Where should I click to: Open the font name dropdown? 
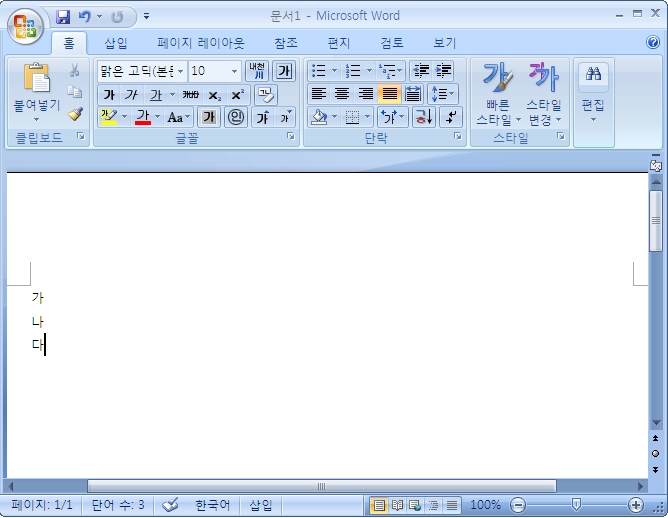[x=181, y=71]
